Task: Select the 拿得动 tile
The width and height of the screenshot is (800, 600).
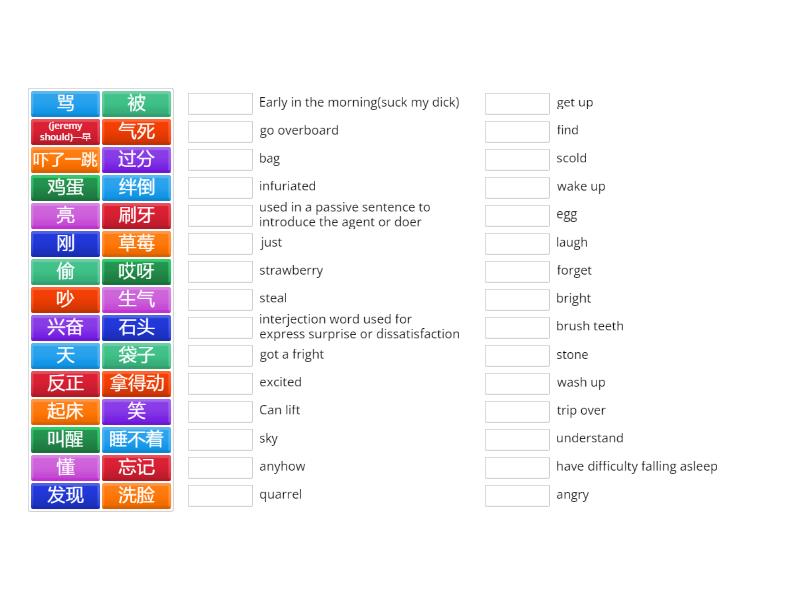Action: point(136,384)
